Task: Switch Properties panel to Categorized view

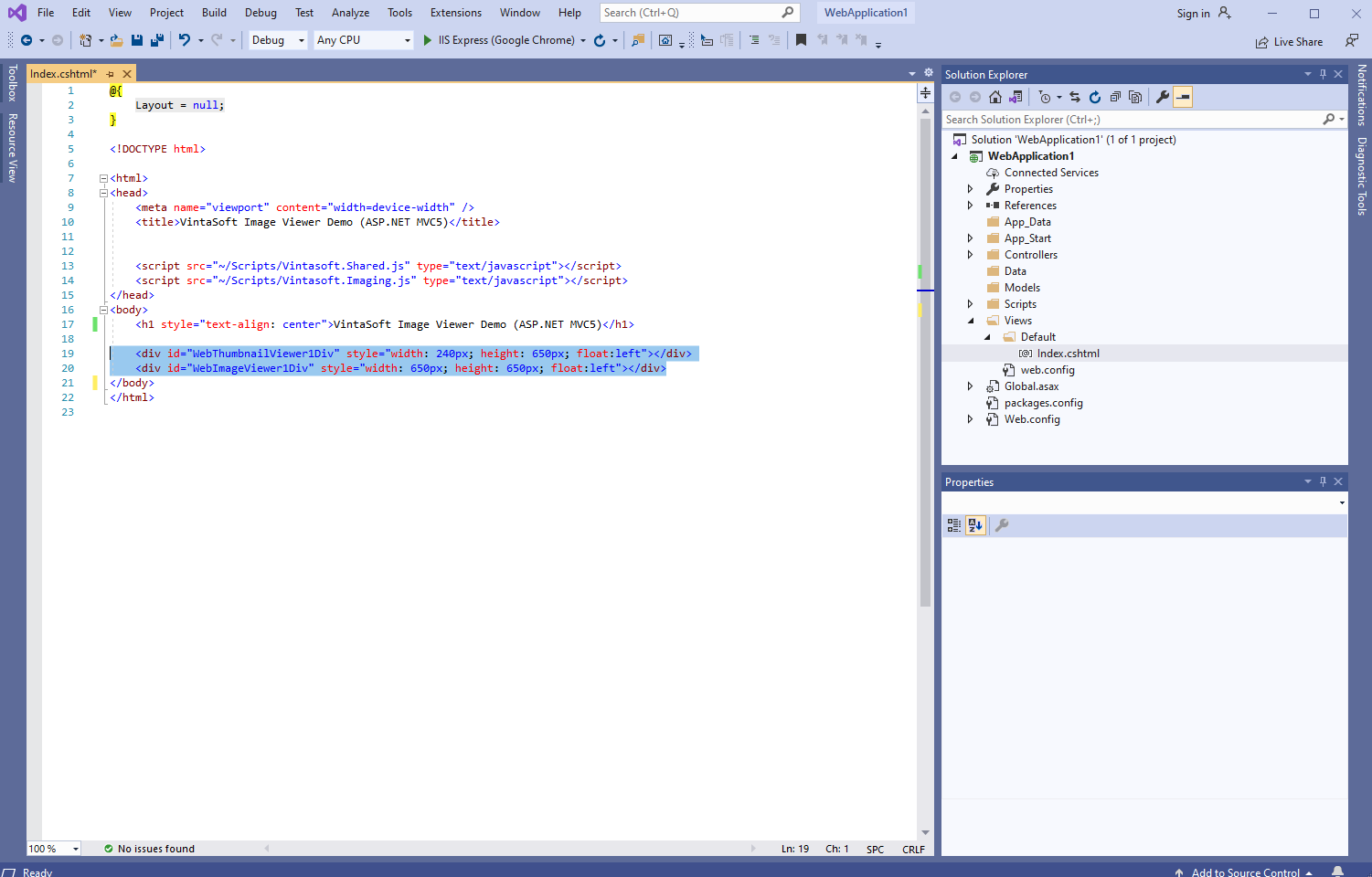Action: click(x=954, y=525)
